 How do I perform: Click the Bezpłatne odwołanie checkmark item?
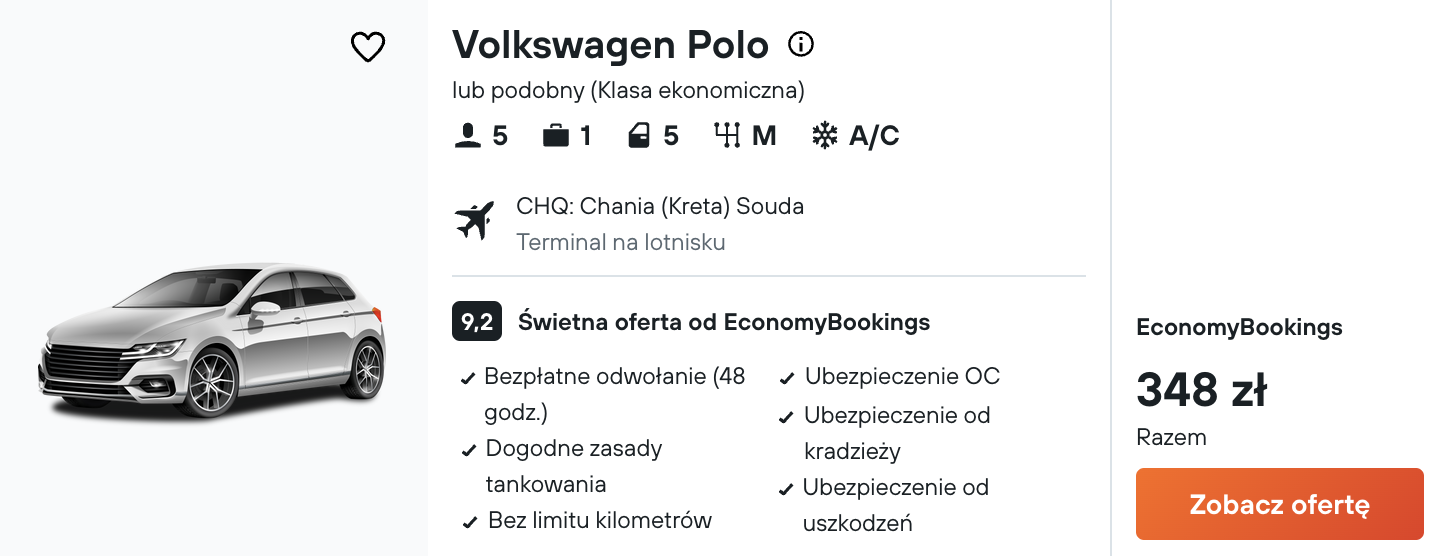click(x=604, y=395)
